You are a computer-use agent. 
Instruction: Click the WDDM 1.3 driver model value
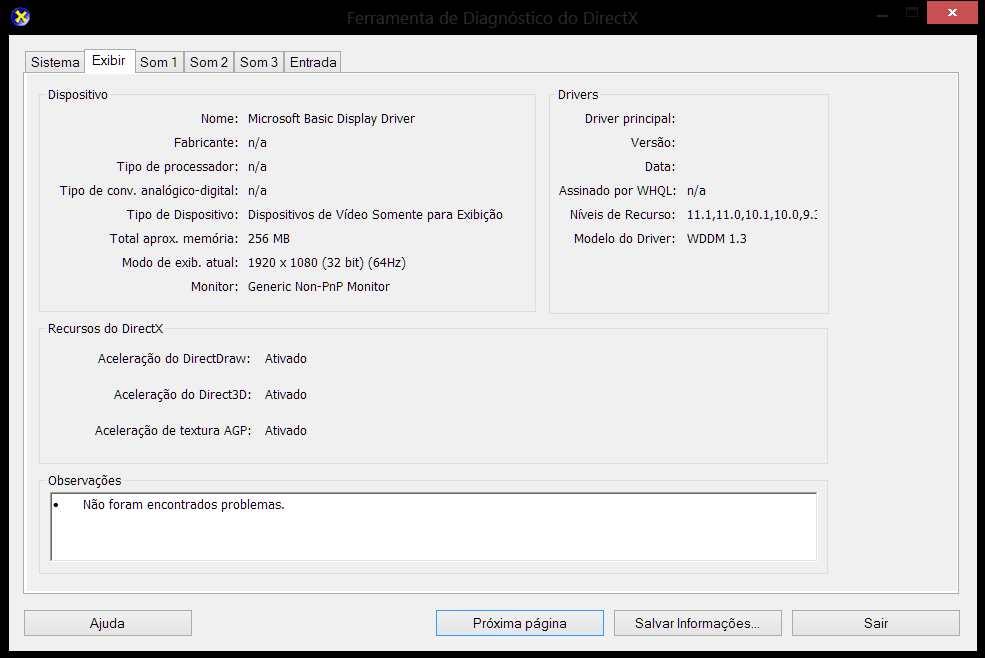click(717, 239)
